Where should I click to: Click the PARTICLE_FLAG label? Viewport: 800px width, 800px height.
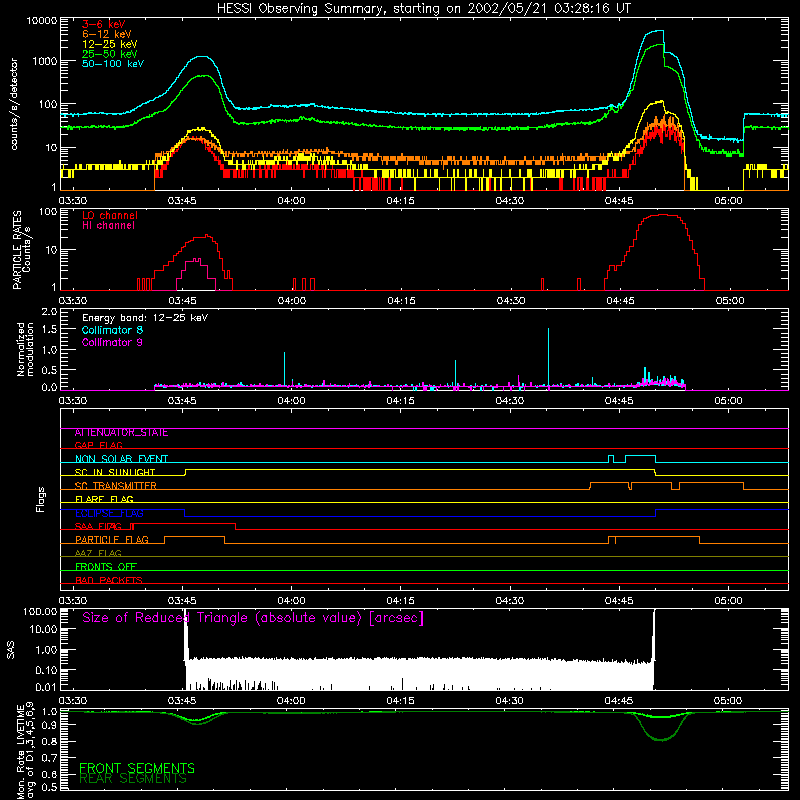coord(112,540)
